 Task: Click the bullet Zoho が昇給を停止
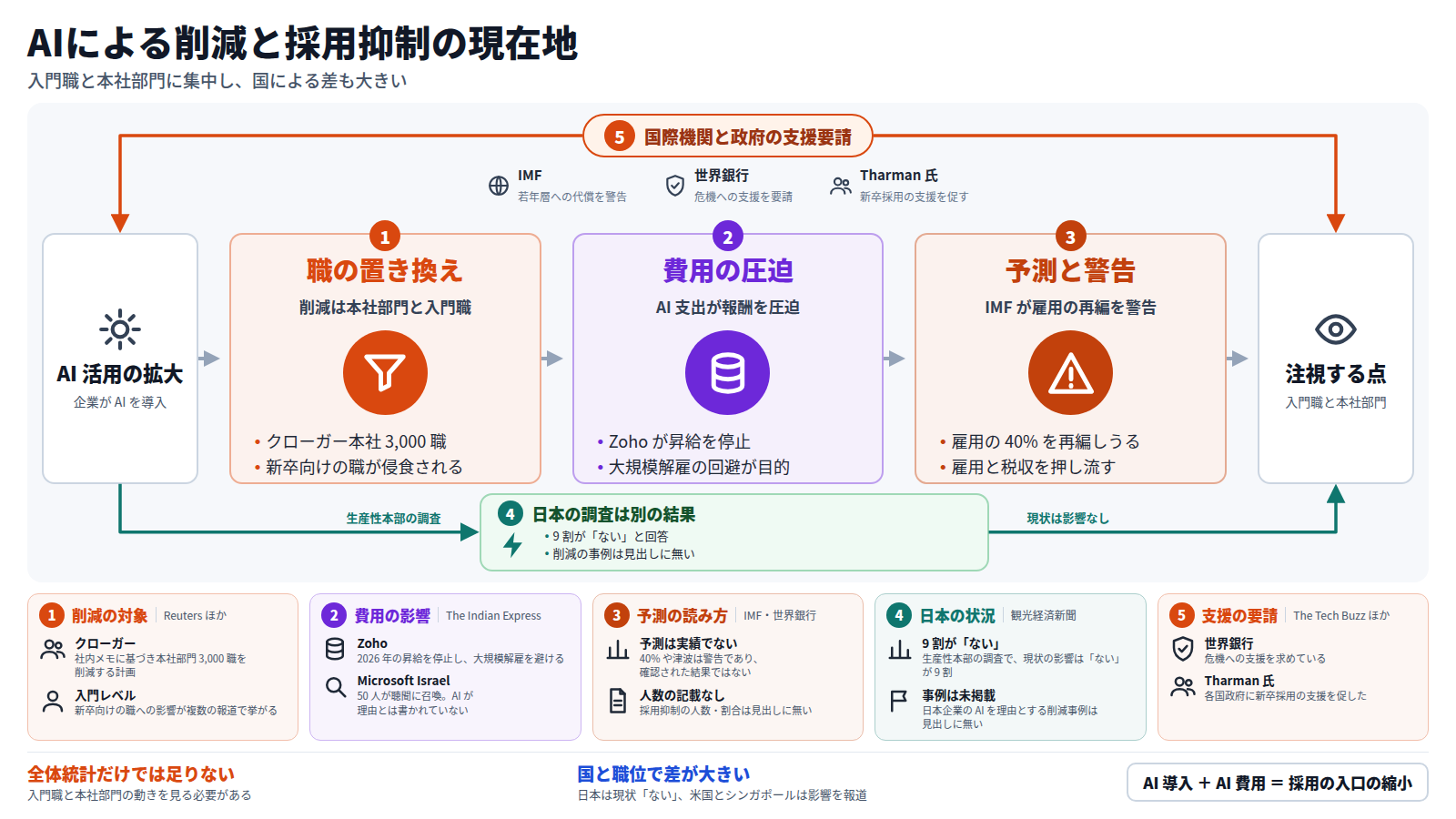[674, 442]
